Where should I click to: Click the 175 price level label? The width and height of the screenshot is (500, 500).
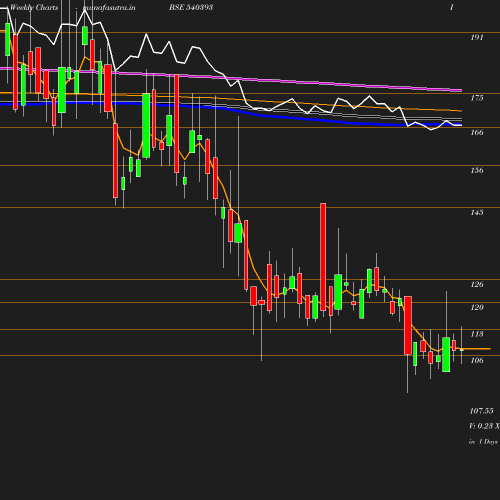(477, 98)
